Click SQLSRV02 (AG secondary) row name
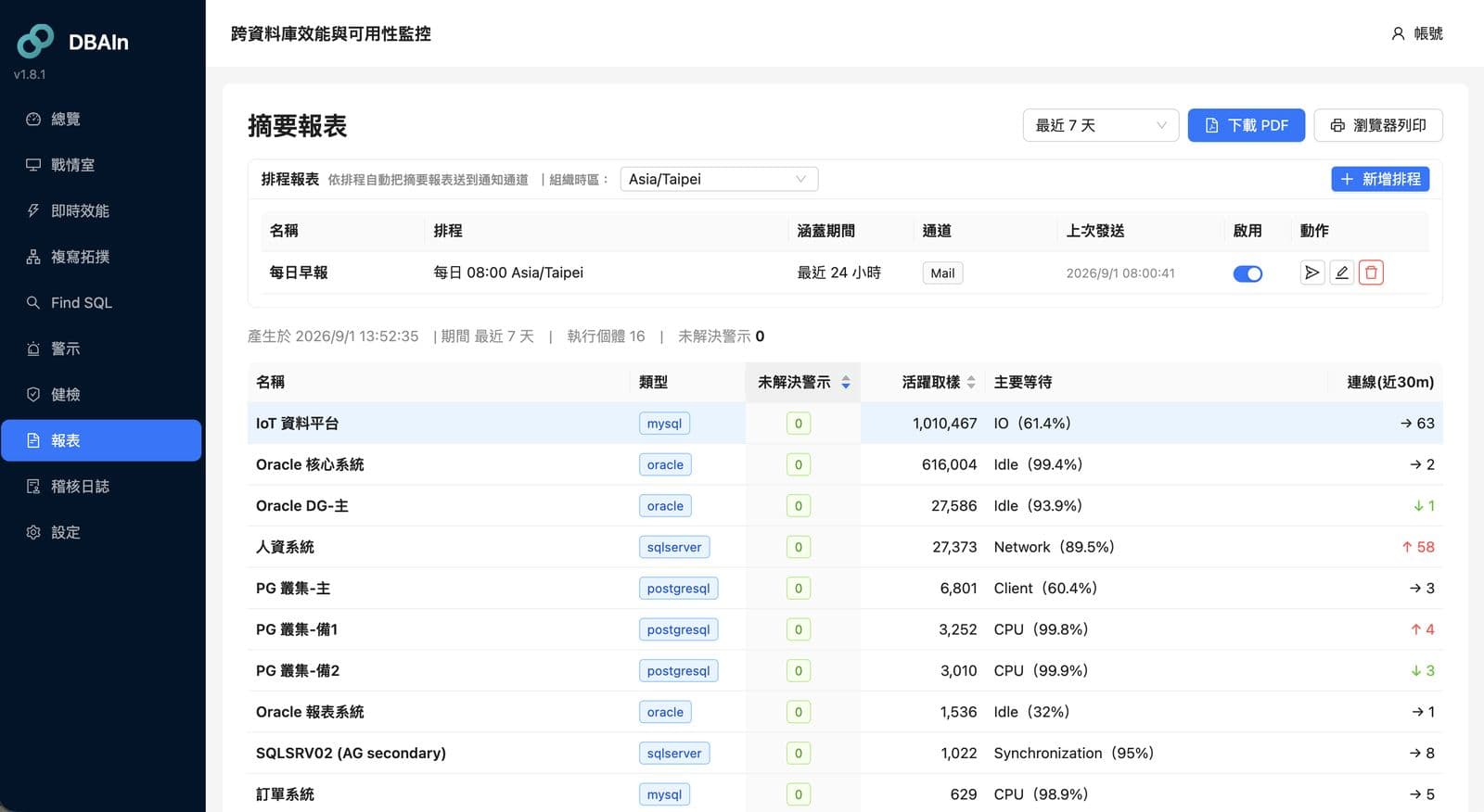1484x812 pixels. click(x=351, y=753)
